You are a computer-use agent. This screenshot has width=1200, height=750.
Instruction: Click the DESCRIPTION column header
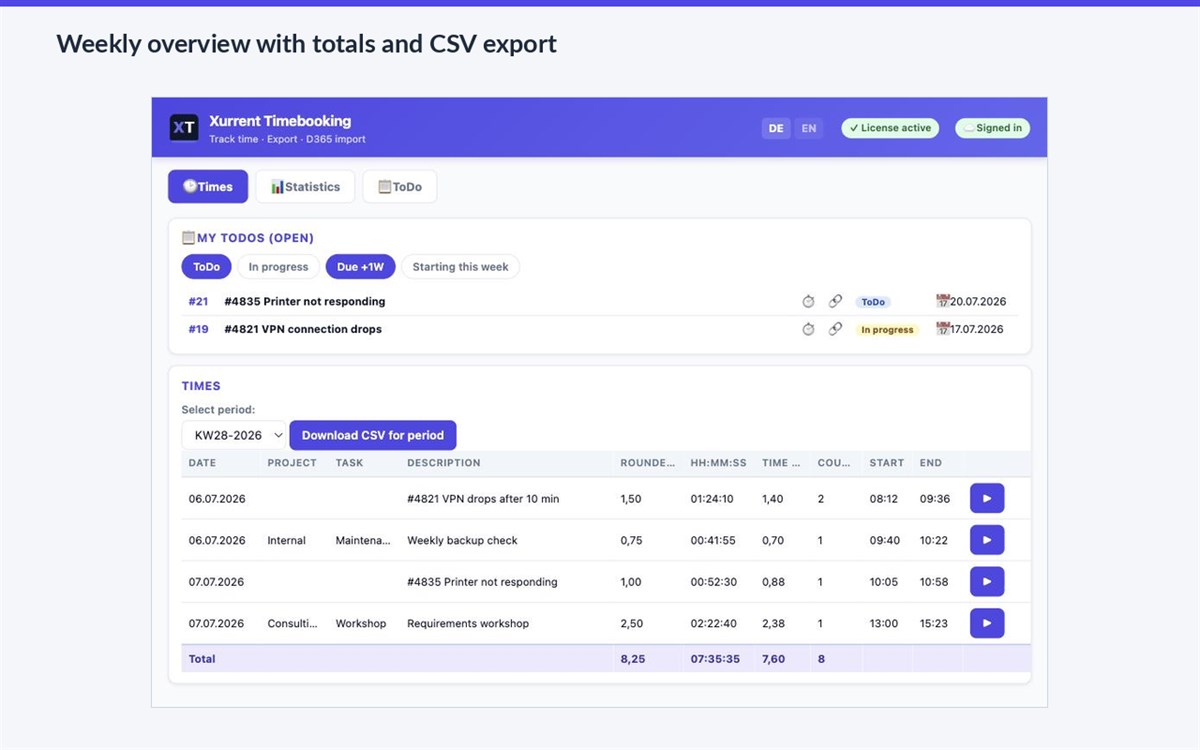click(x=444, y=463)
